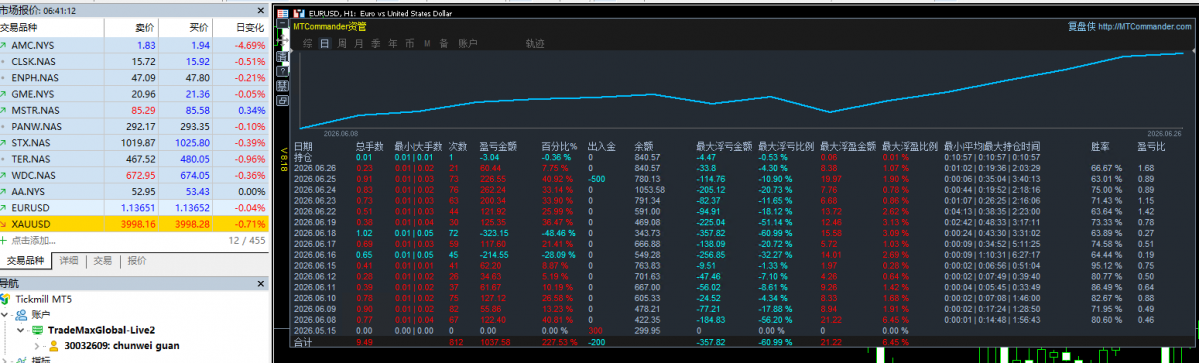Click the 禁 disable icon on the side strip

pyautogui.click(x=282, y=86)
